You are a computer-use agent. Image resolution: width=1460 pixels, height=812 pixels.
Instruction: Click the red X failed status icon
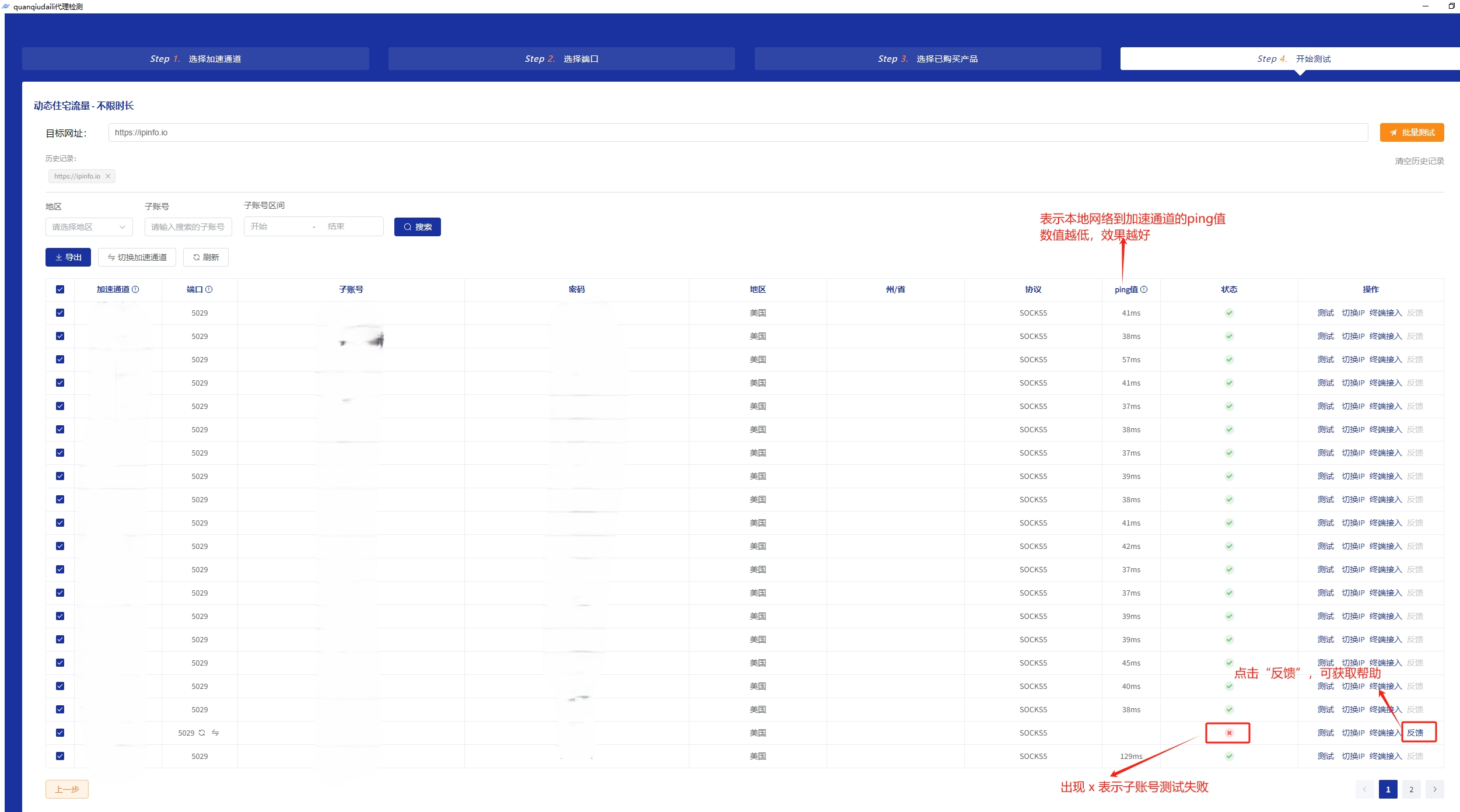click(1229, 733)
